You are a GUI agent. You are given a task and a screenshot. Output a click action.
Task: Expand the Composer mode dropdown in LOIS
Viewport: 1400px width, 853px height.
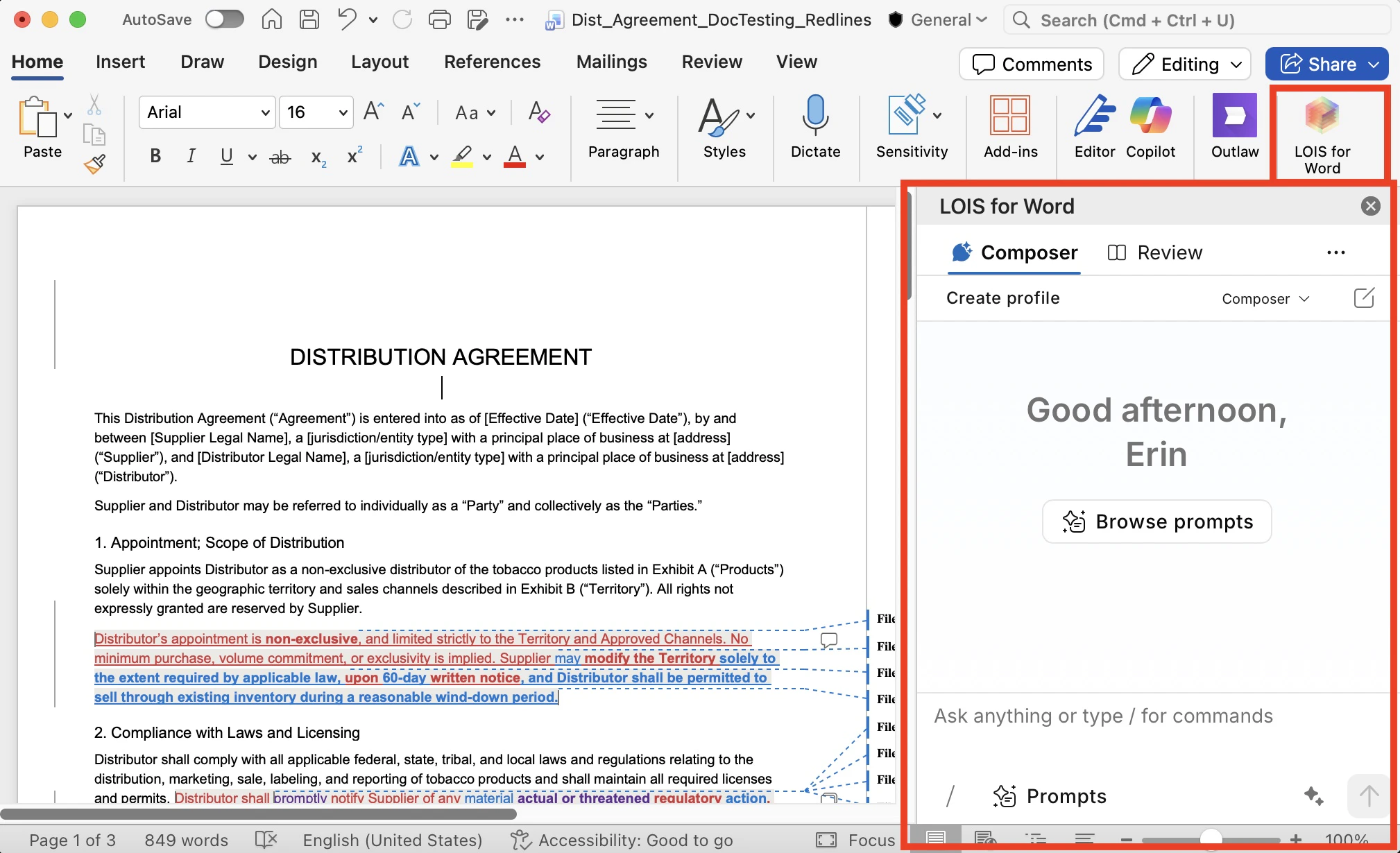click(1266, 299)
